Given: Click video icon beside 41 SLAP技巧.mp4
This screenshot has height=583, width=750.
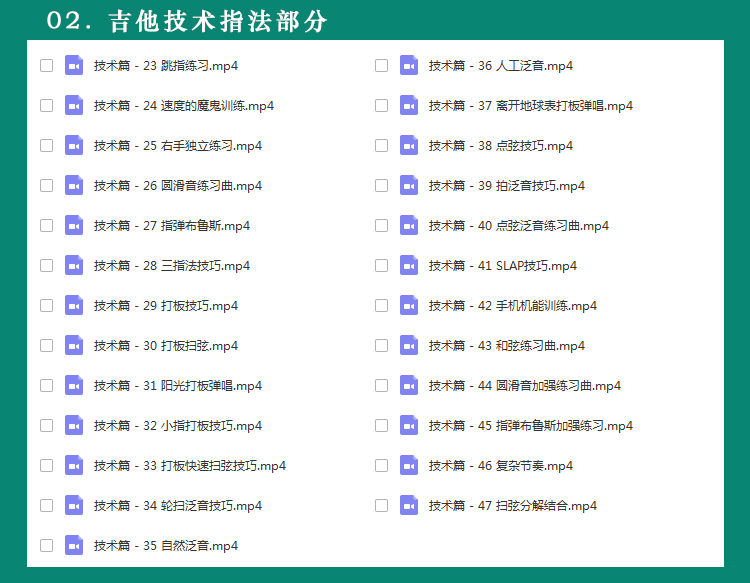Looking at the screenshot, I should click(409, 266).
